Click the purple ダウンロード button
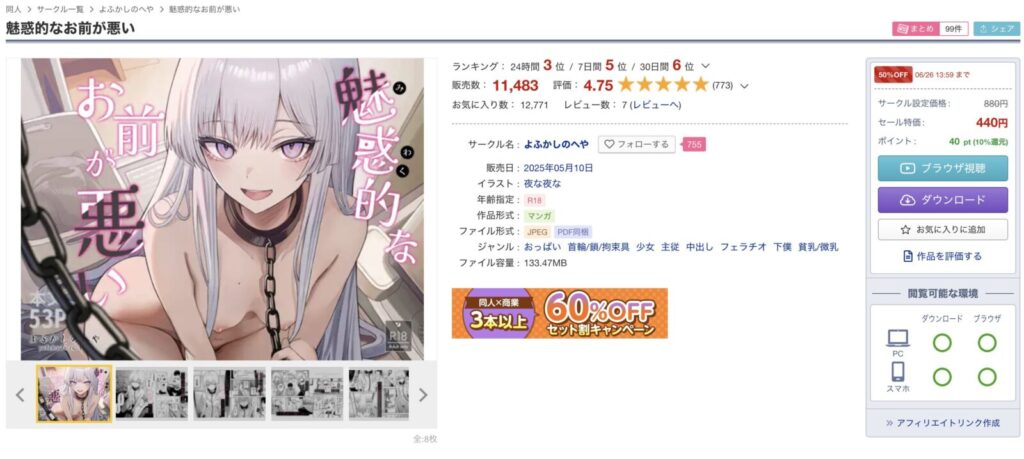 (942, 200)
